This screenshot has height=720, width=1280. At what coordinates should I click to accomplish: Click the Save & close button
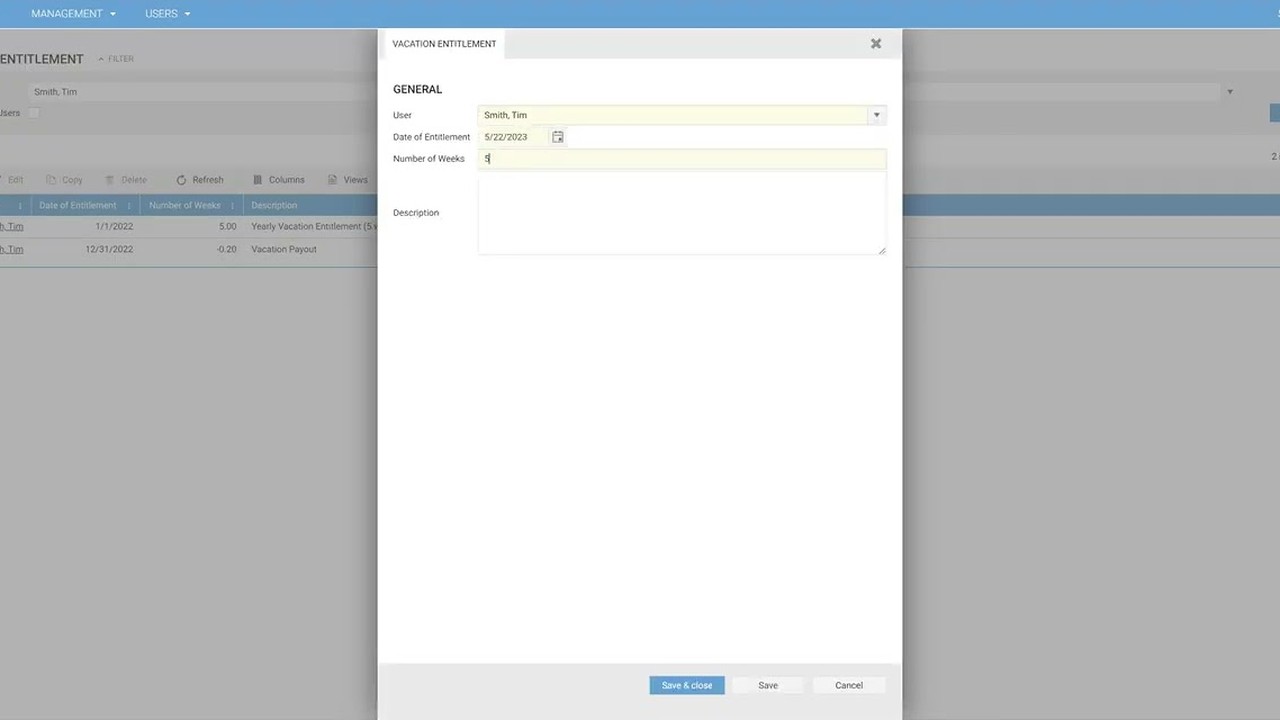pos(687,685)
